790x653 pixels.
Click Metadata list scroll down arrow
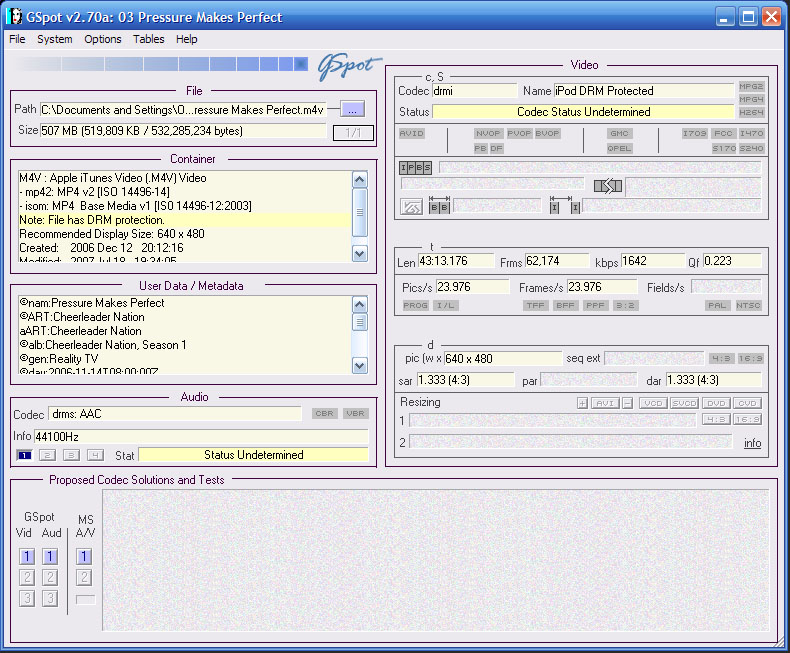pos(360,365)
